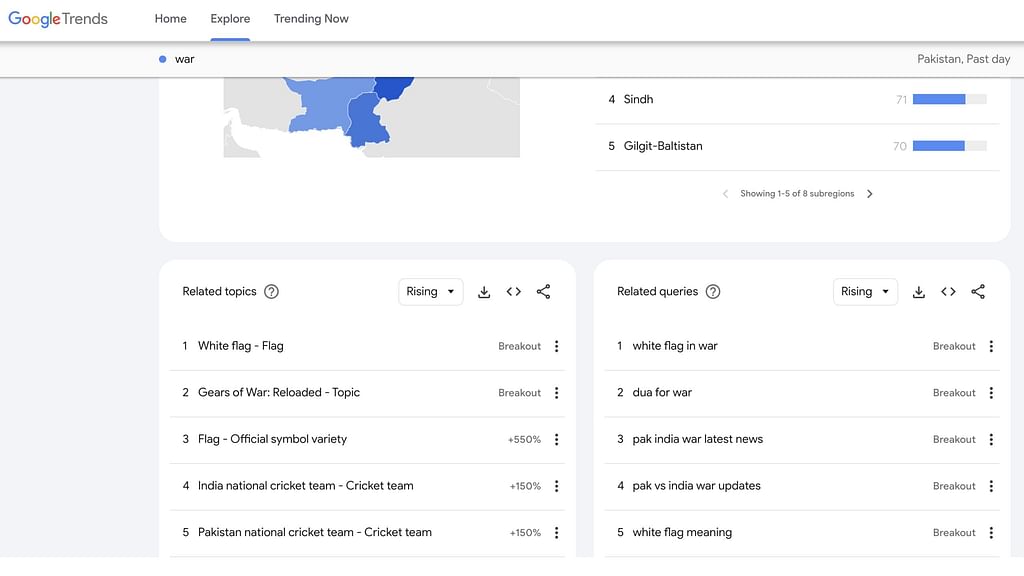Screen dimensions: 1024x576
Task: Download Related queries CSV
Action: click(919, 292)
